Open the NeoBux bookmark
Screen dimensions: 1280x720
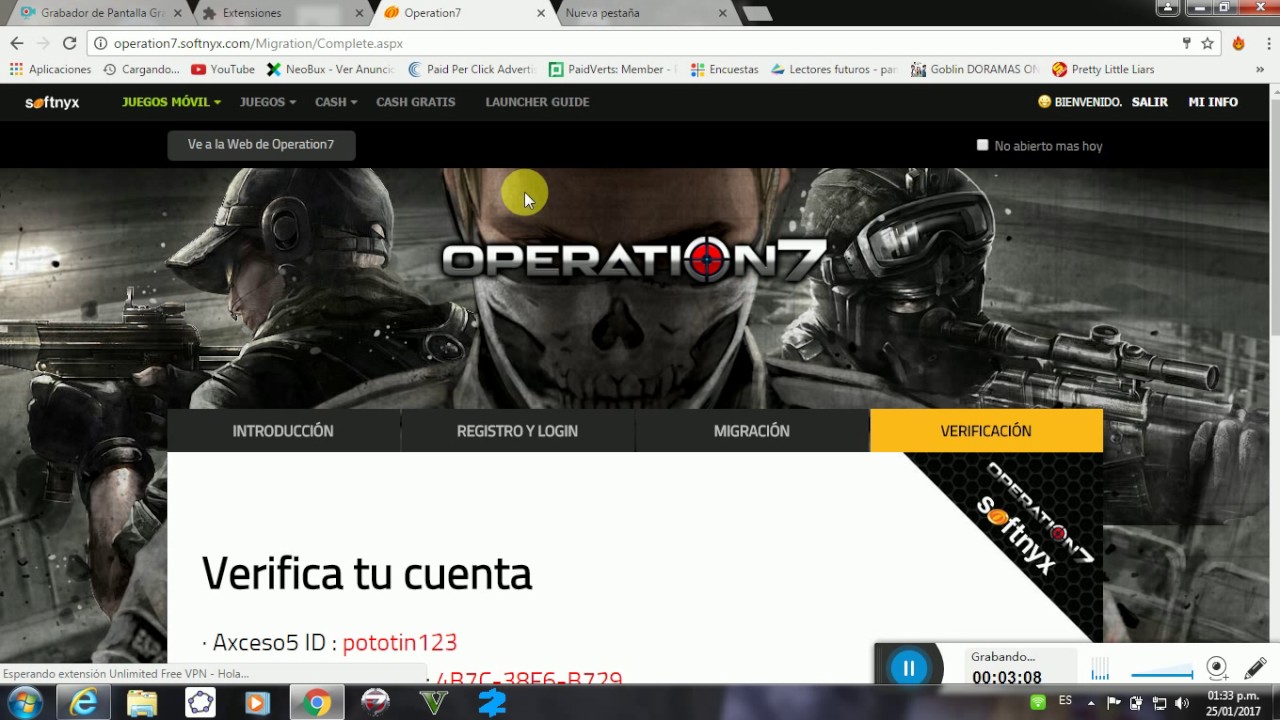pos(330,69)
